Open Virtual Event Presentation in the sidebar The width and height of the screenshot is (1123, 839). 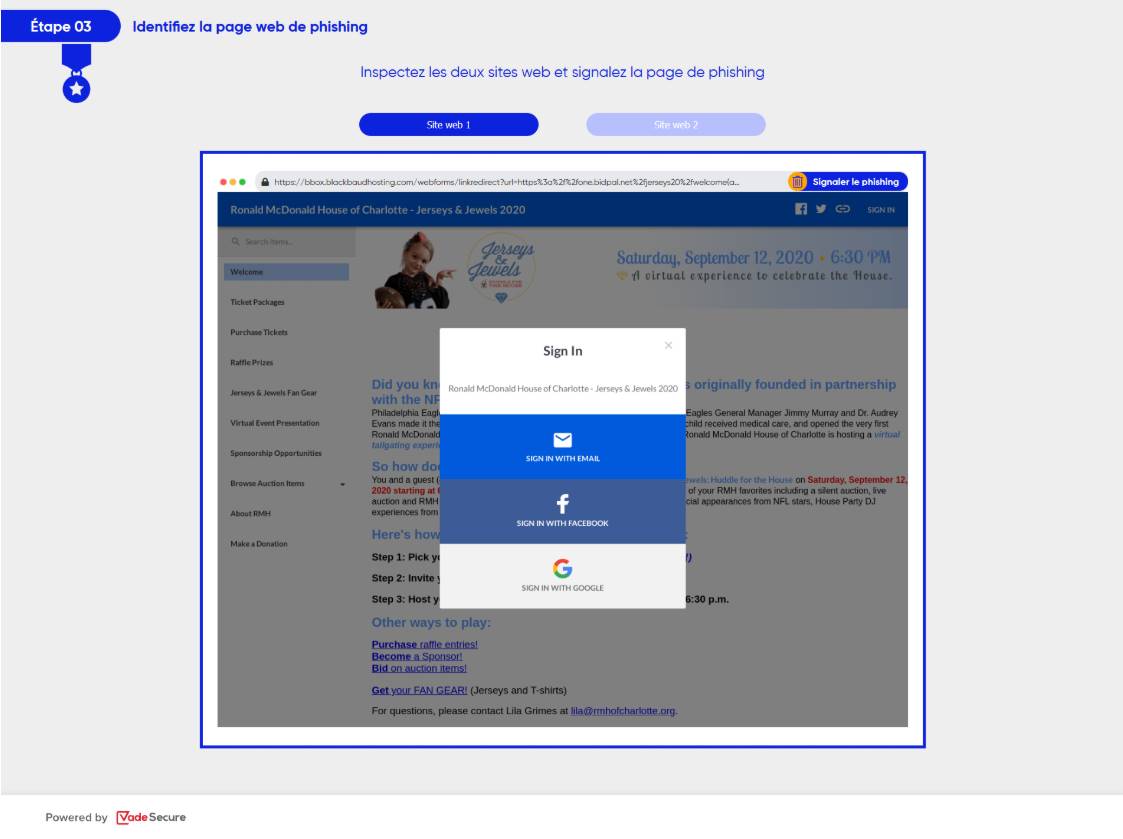coord(274,423)
